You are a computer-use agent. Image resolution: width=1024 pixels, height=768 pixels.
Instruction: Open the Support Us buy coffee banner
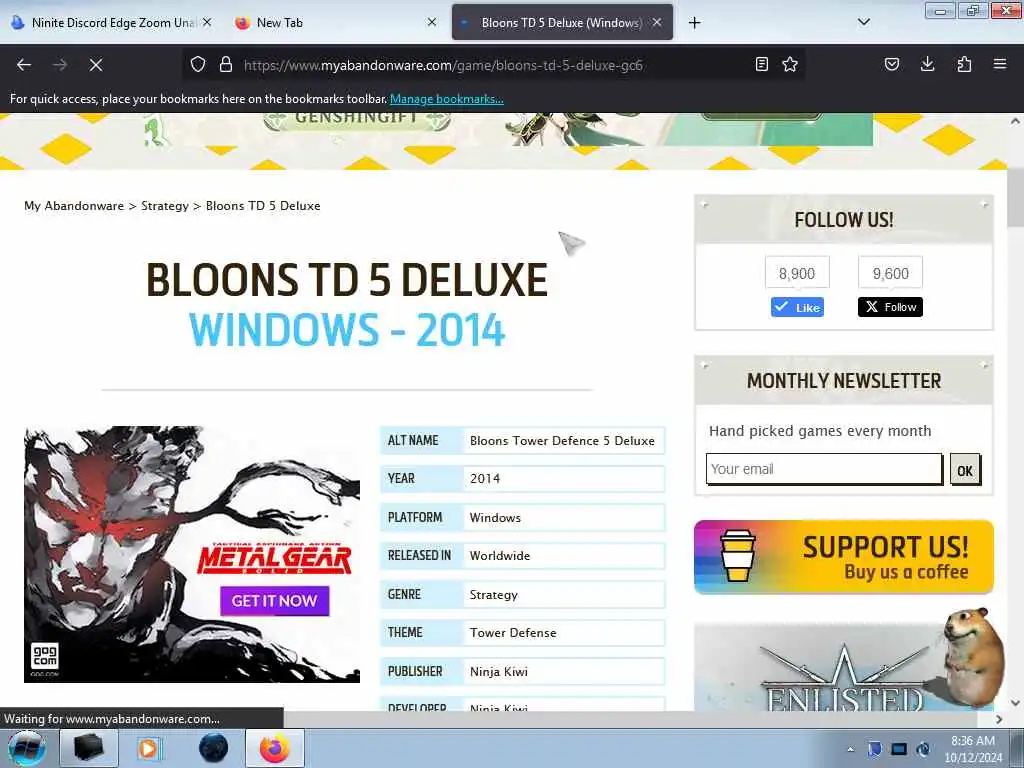pos(844,556)
